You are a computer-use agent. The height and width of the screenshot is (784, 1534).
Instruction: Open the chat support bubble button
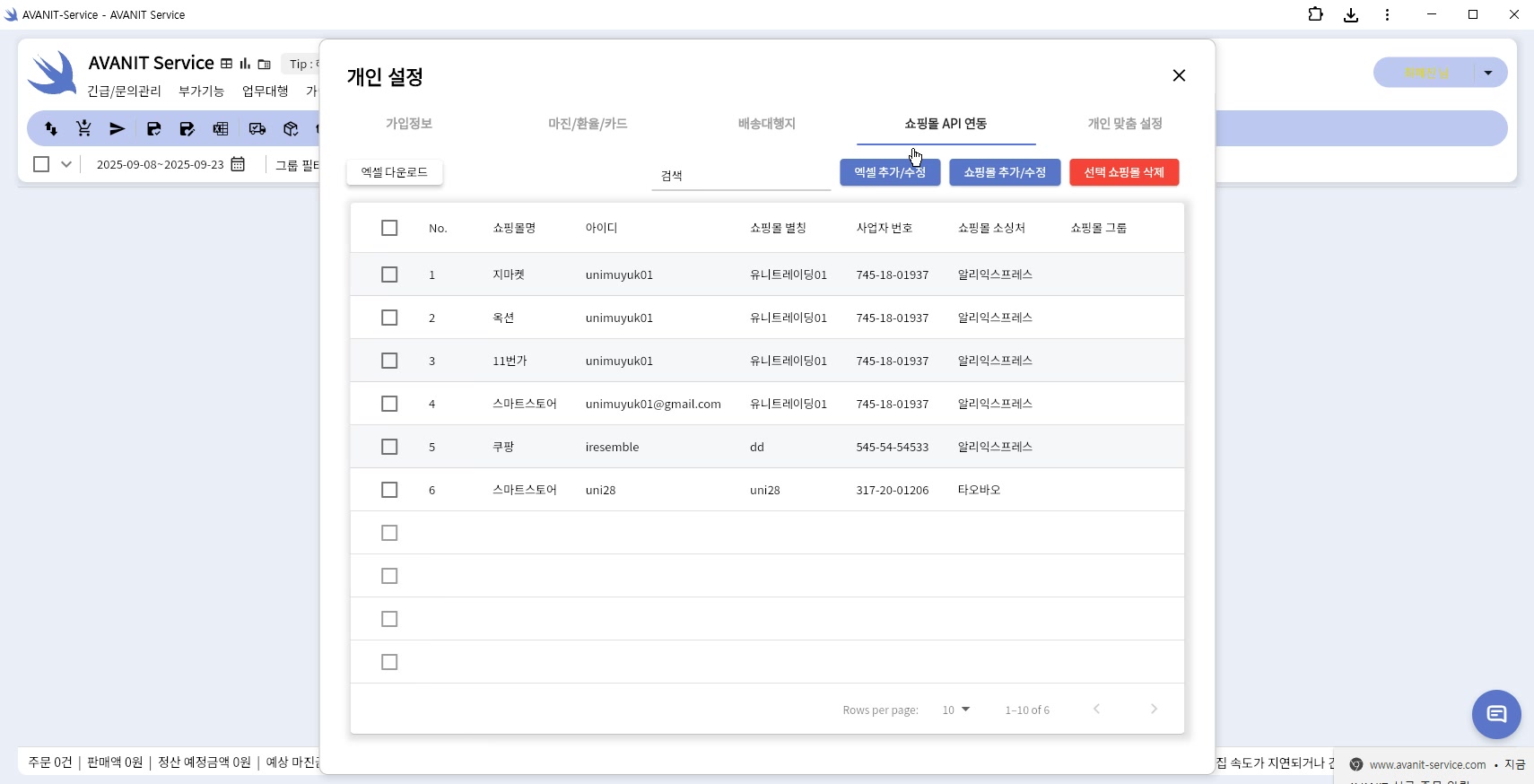(x=1496, y=714)
